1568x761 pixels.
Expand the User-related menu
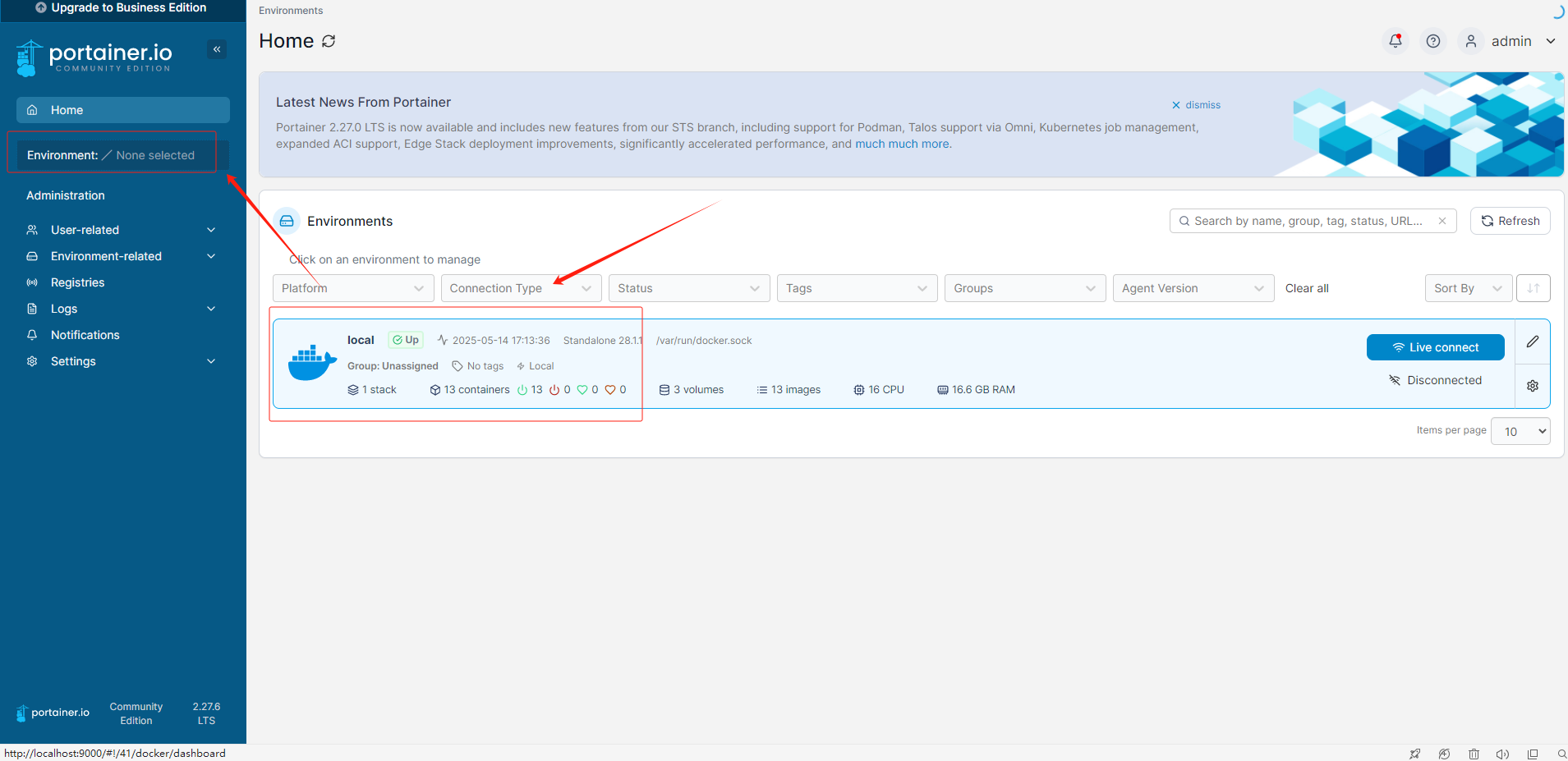point(122,230)
